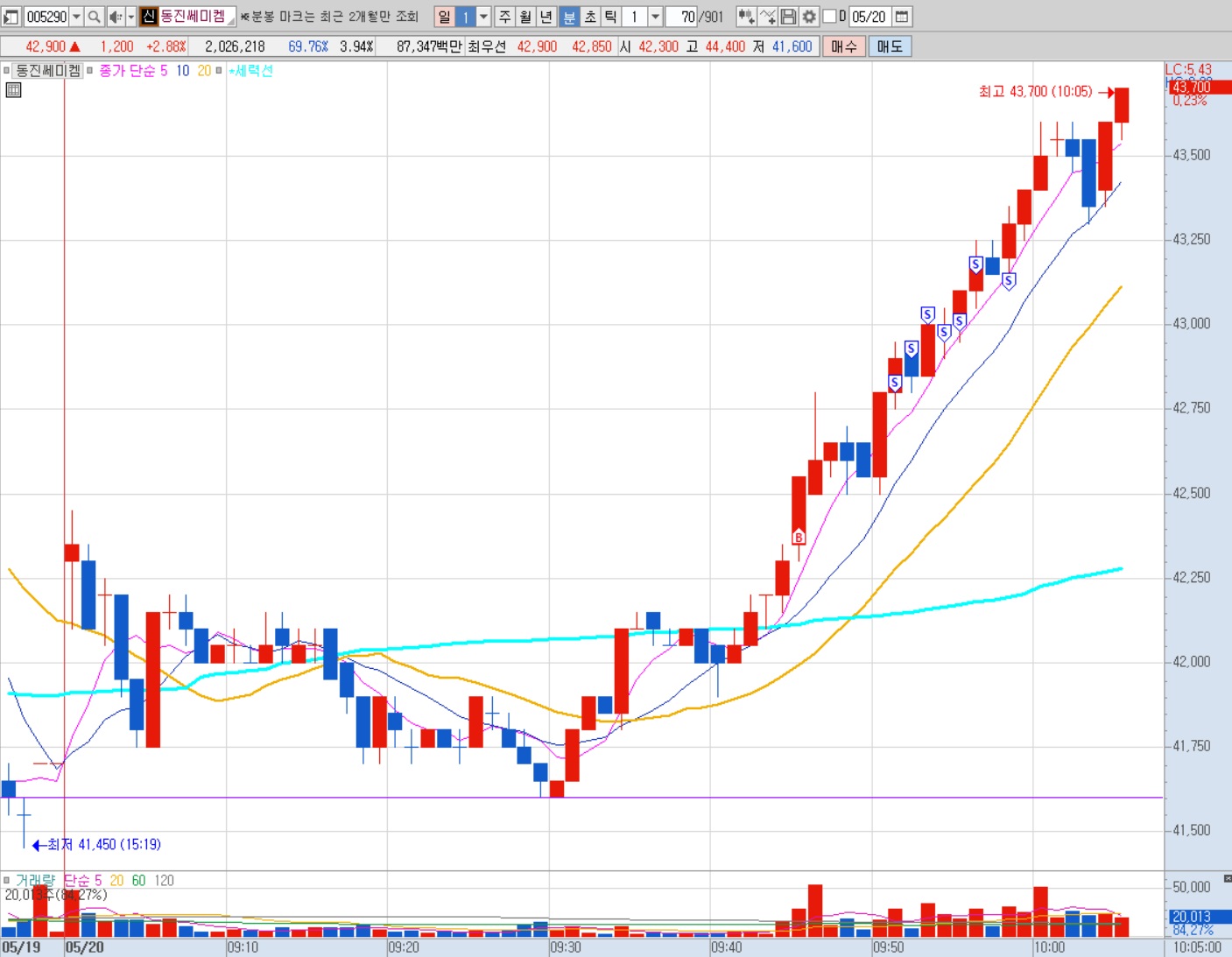
Task: Click the 10 moving average legend number
Action: (183, 71)
